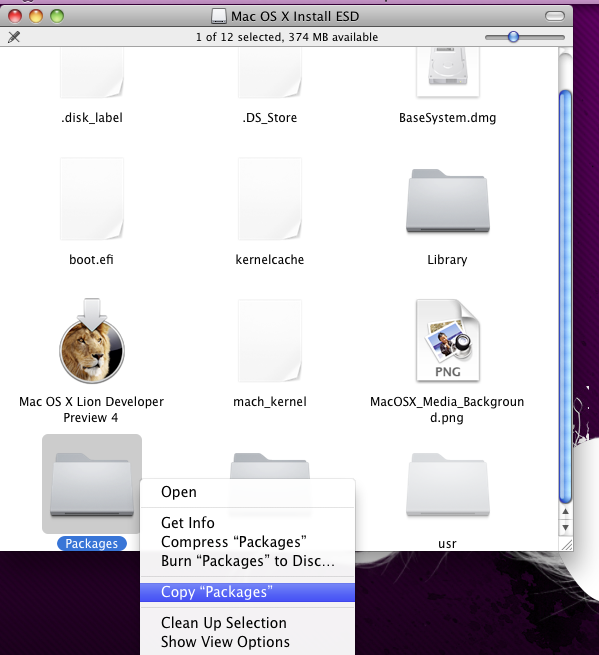Click the icon size slider knob
599x655 pixels.
513,37
